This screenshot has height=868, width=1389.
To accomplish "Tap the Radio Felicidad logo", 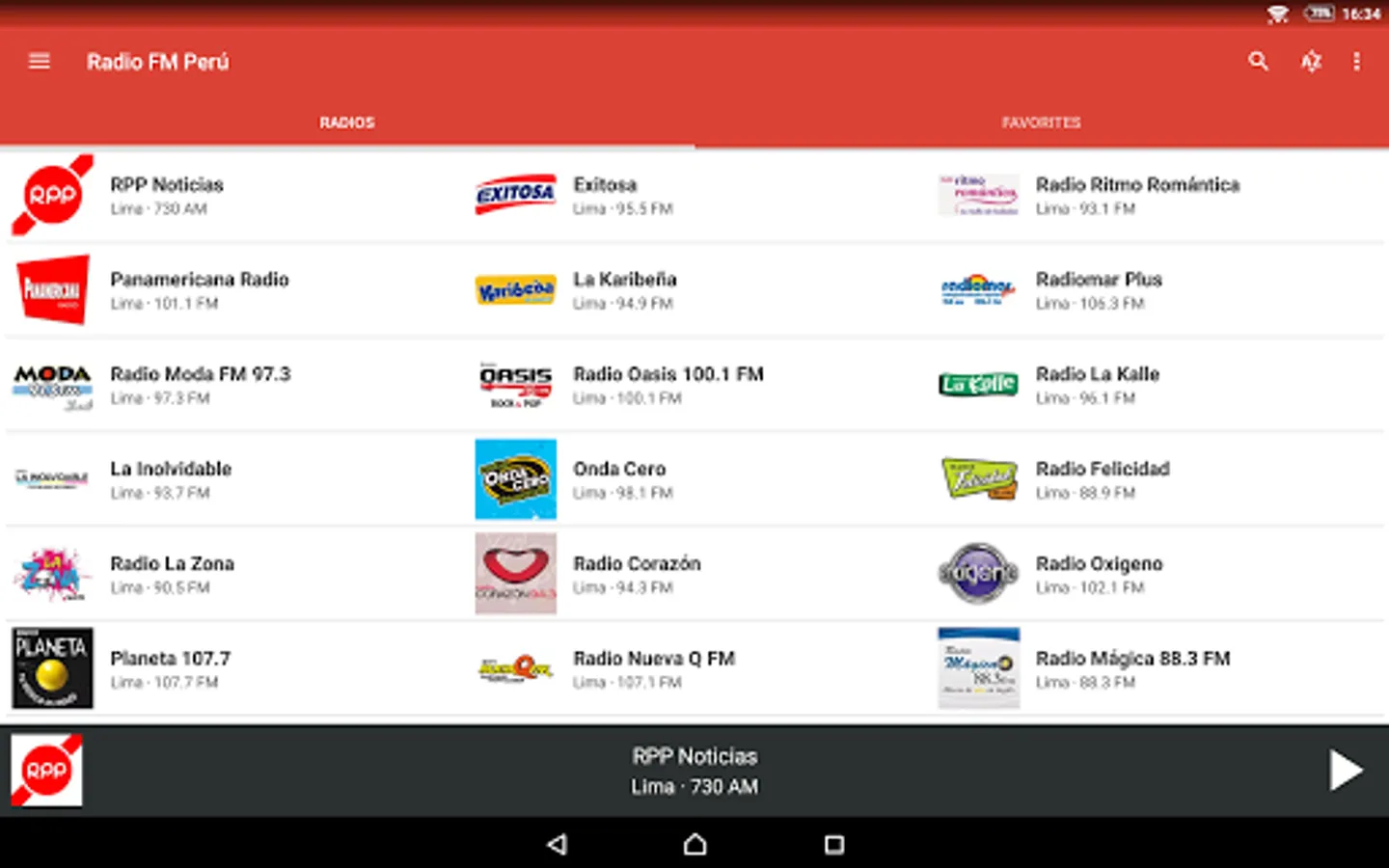I will pos(978,478).
